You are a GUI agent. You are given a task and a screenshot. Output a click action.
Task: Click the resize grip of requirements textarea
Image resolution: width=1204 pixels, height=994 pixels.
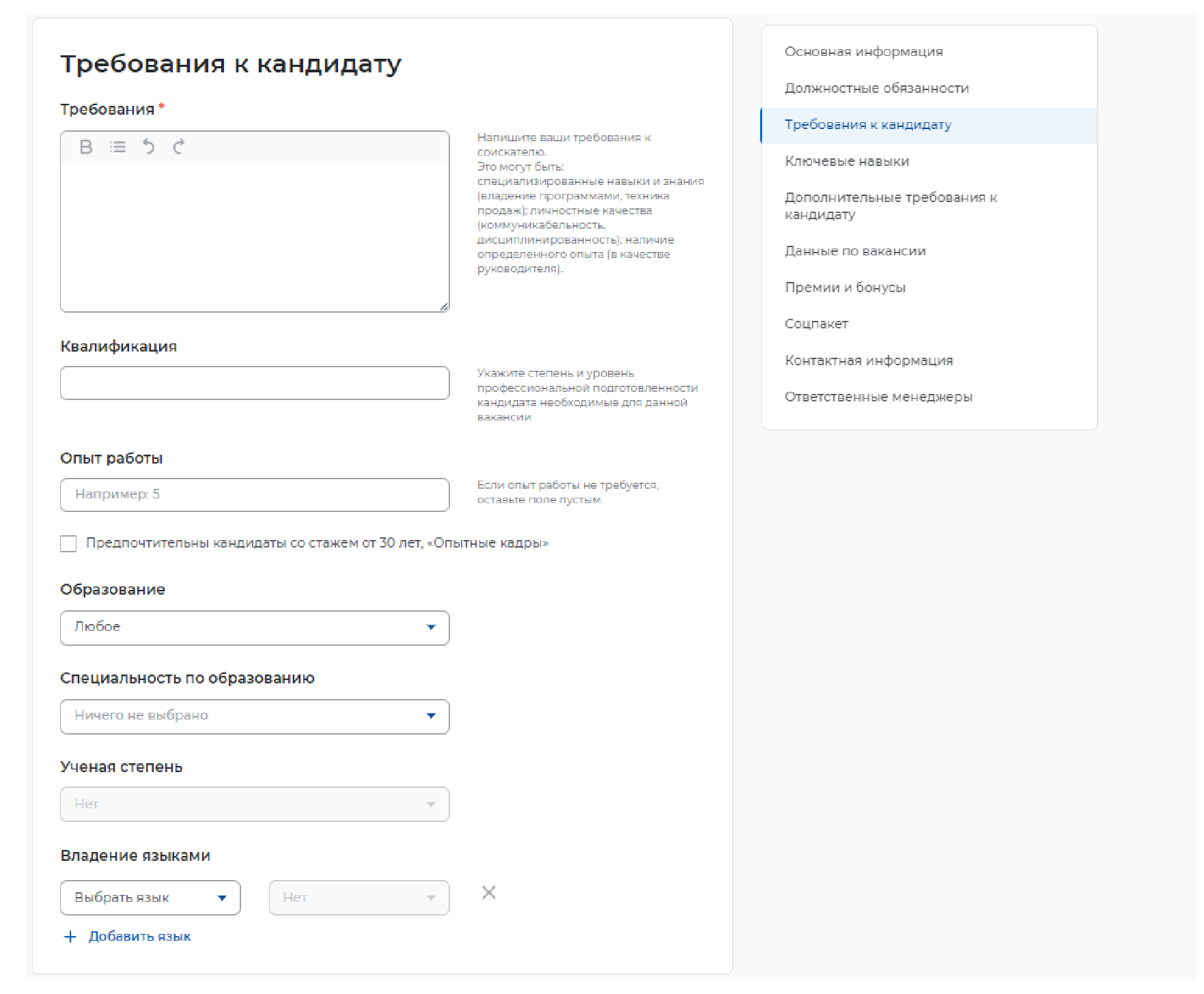click(444, 307)
